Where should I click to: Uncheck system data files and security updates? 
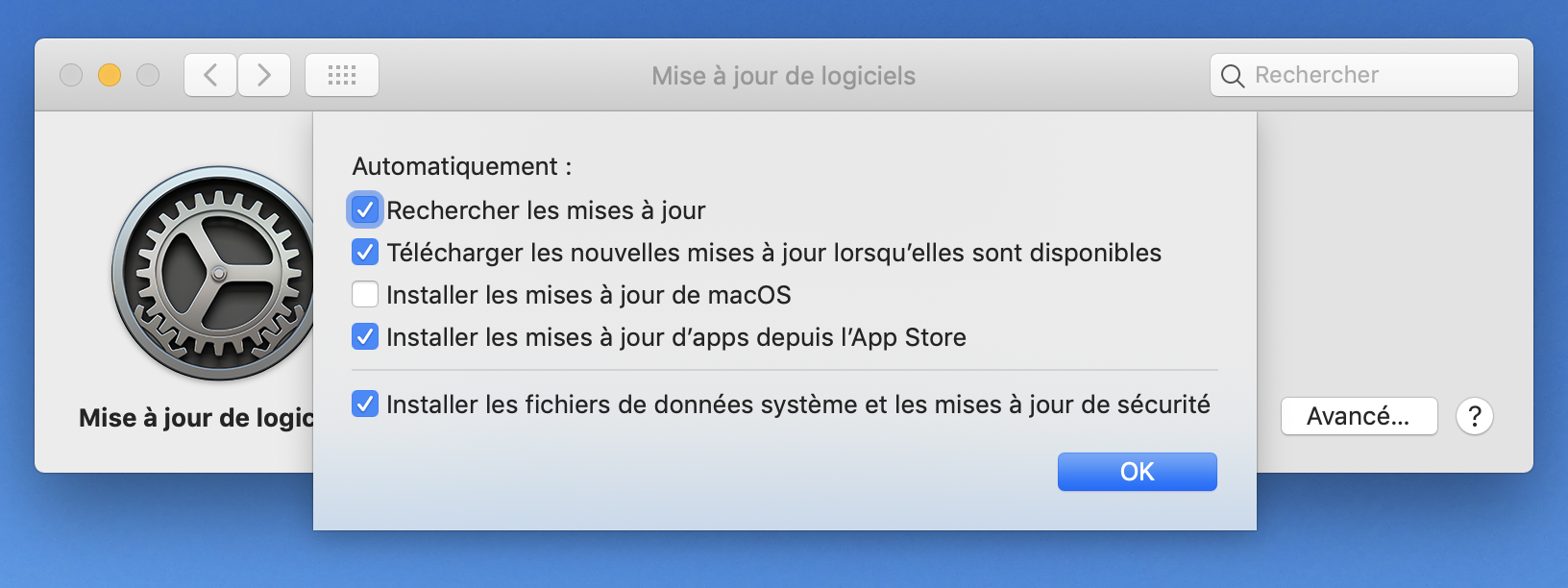point(365,404)
